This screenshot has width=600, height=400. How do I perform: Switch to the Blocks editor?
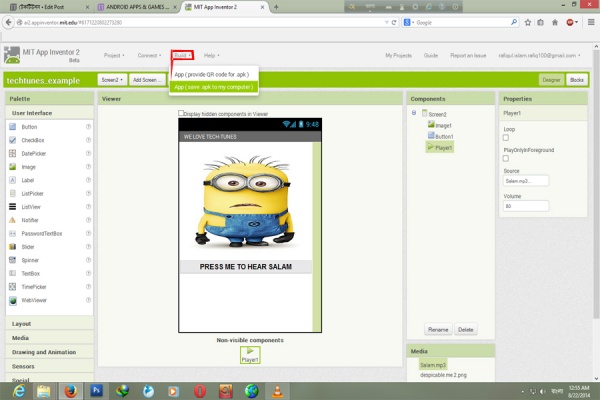pyautogui.click(x=576, y=79)
